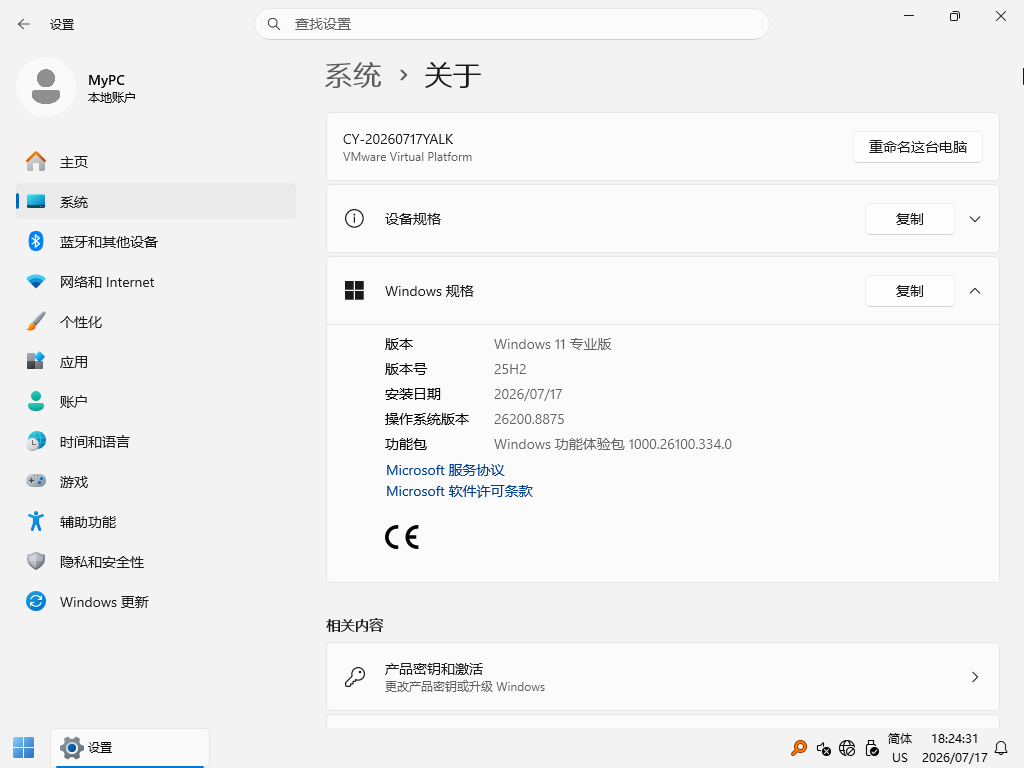The height and width of the screenshot is (768, 1024).
Task: Click the 辅助功能 accessibility figure icon
Action: point(36,521)
